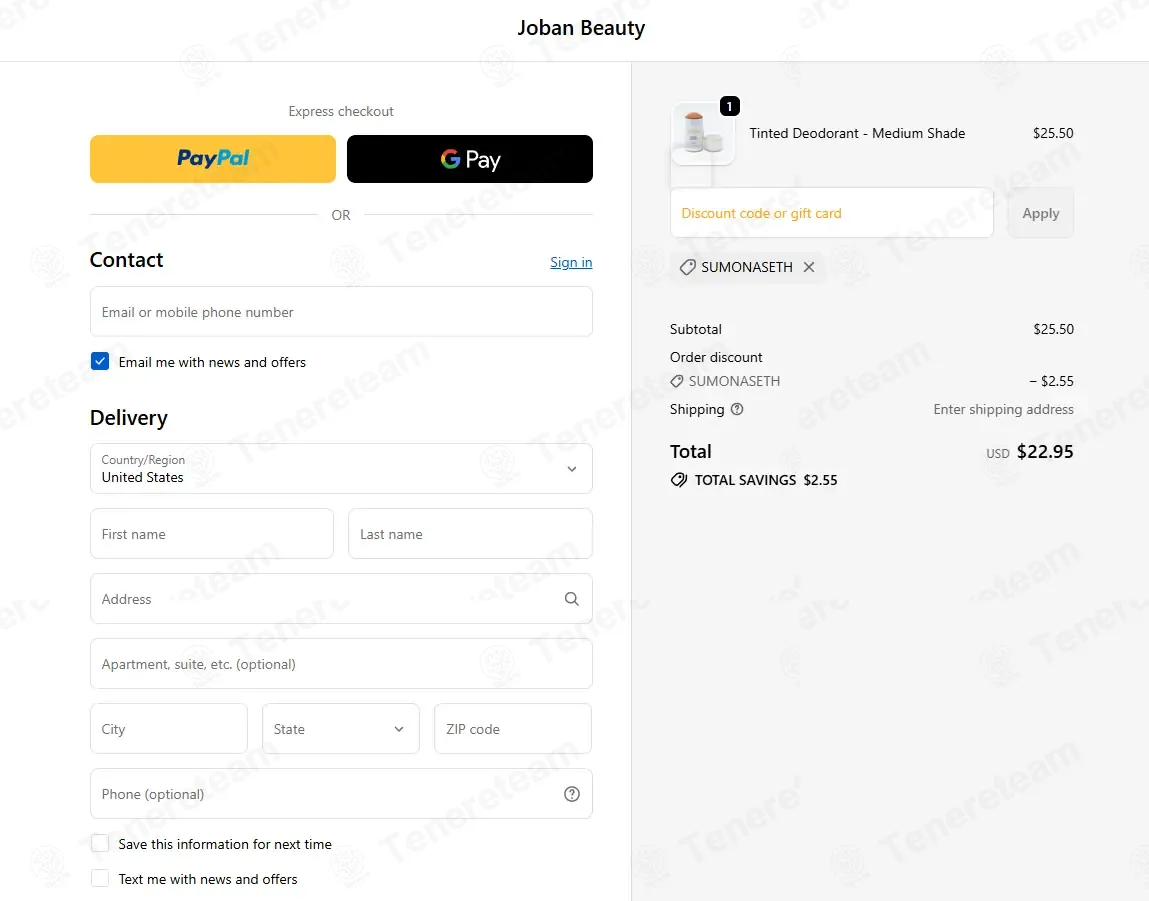
Task: Focus the ZIP code field
Action: pyautogui.click(x=513, y=729)
